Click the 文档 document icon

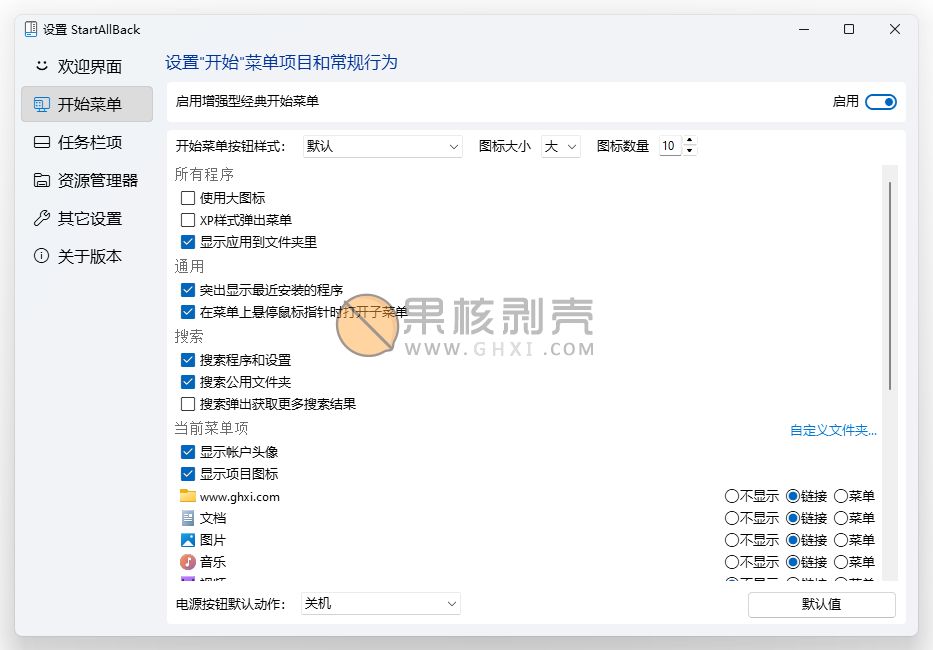coord(187,518)
